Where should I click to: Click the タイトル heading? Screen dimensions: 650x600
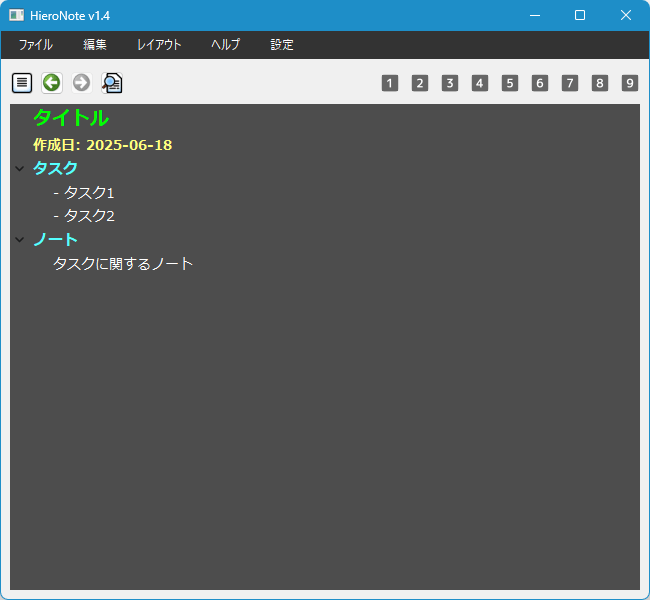point(71,118)
